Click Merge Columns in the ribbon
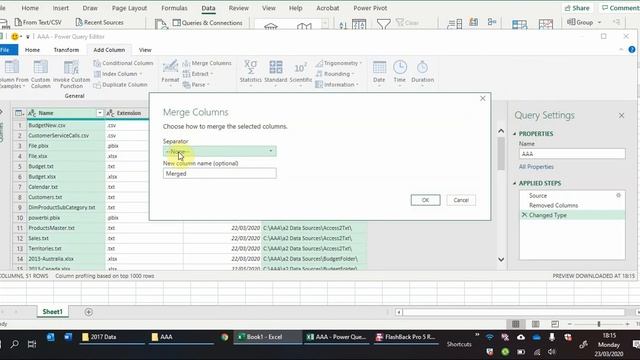 tap(207, 63)
